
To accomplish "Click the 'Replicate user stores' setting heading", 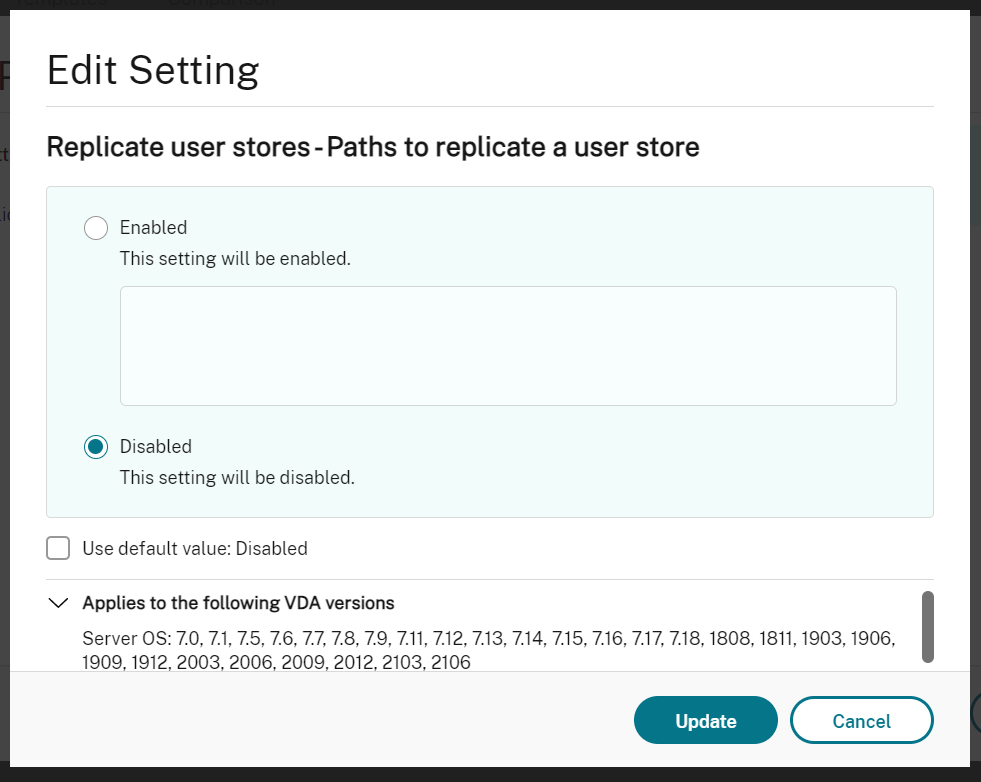I will click(x=372, y=148).
